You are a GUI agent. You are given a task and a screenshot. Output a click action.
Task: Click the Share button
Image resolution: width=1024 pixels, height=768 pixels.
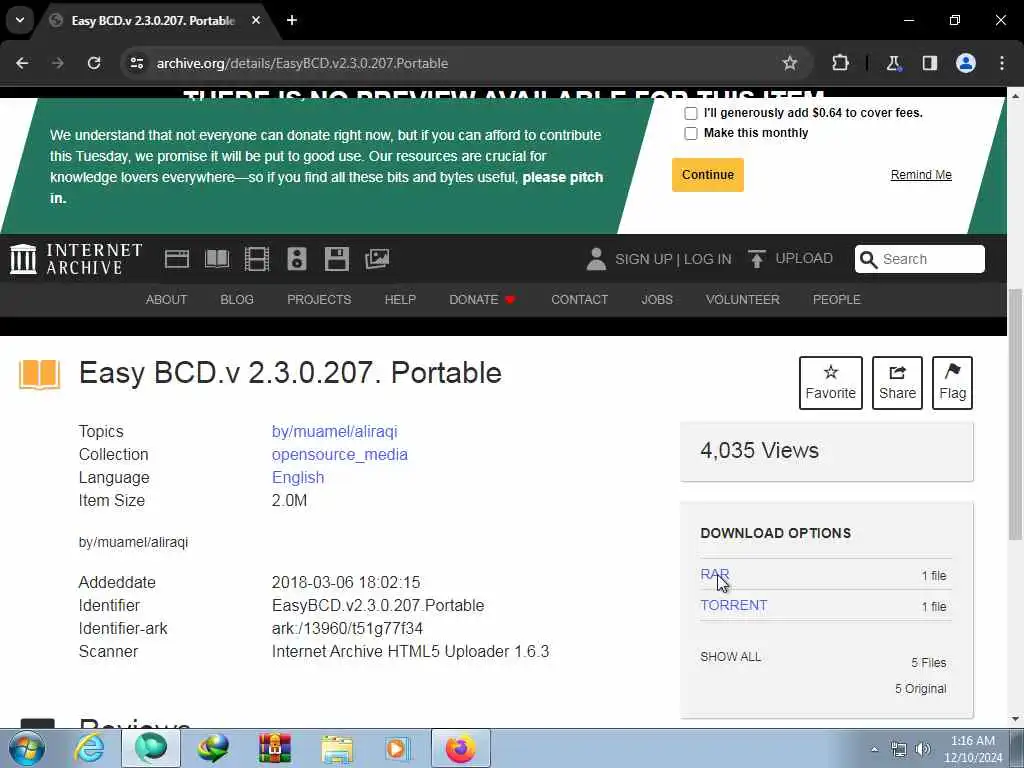click(x=897, y=383)
